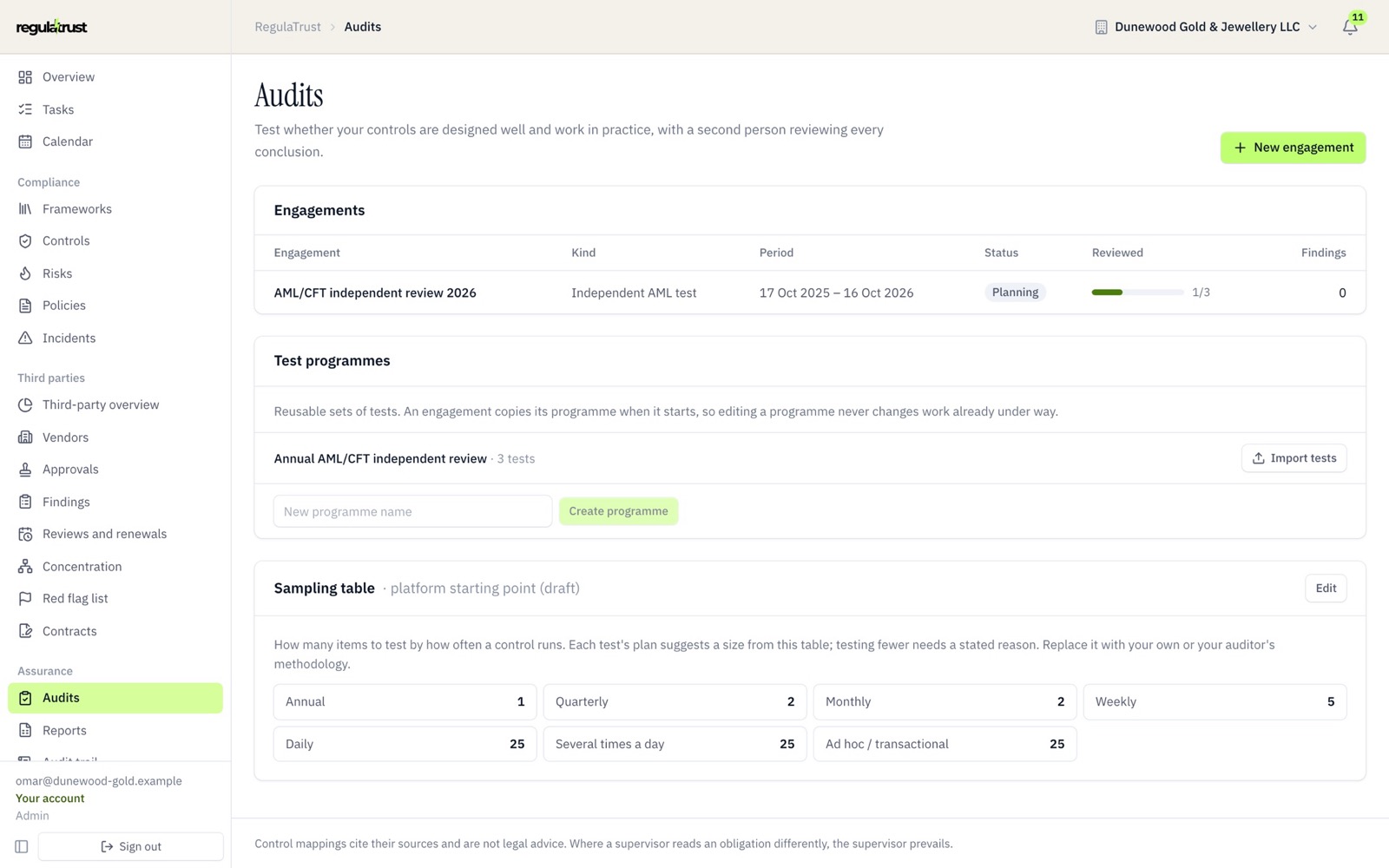Click the Incidents warning triangle icon

click(25, 339)
